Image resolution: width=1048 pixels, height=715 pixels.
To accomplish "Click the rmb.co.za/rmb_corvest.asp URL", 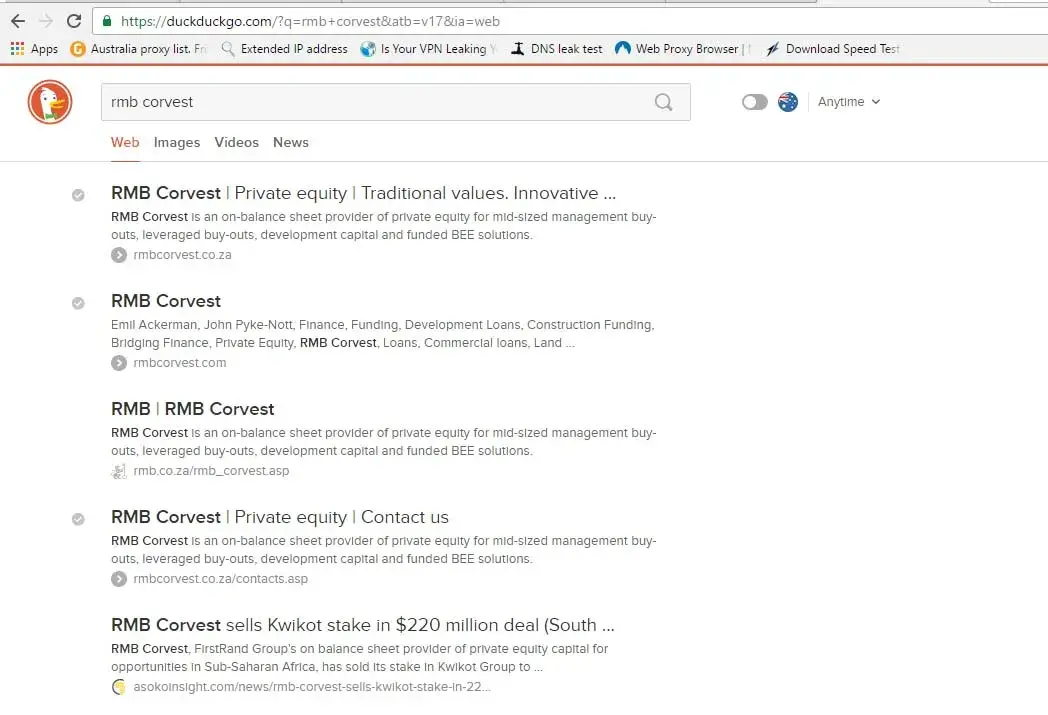I will pyautogui.click(x=211, y=471).
